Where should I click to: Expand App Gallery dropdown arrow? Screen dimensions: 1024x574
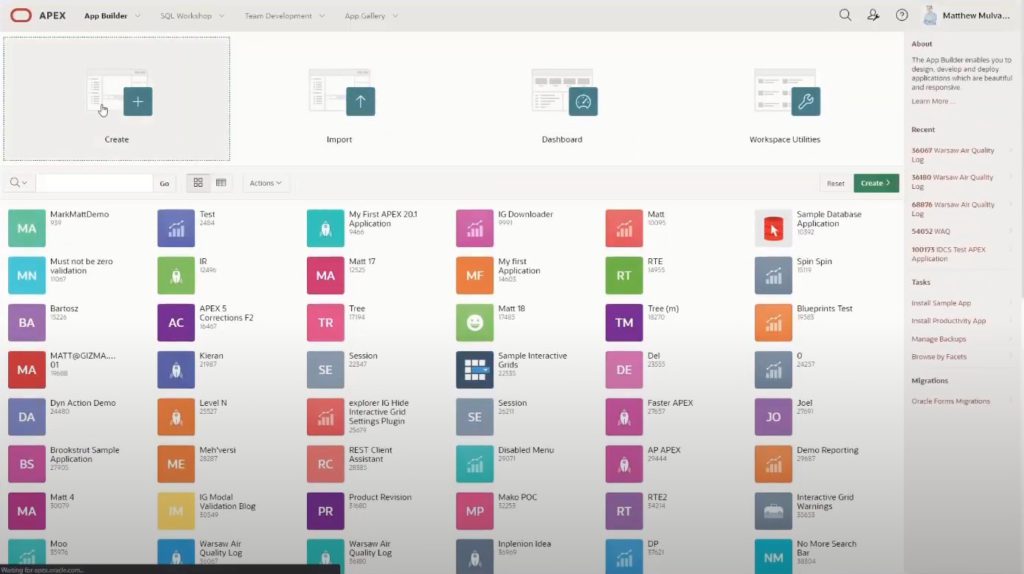pos(394,16)
